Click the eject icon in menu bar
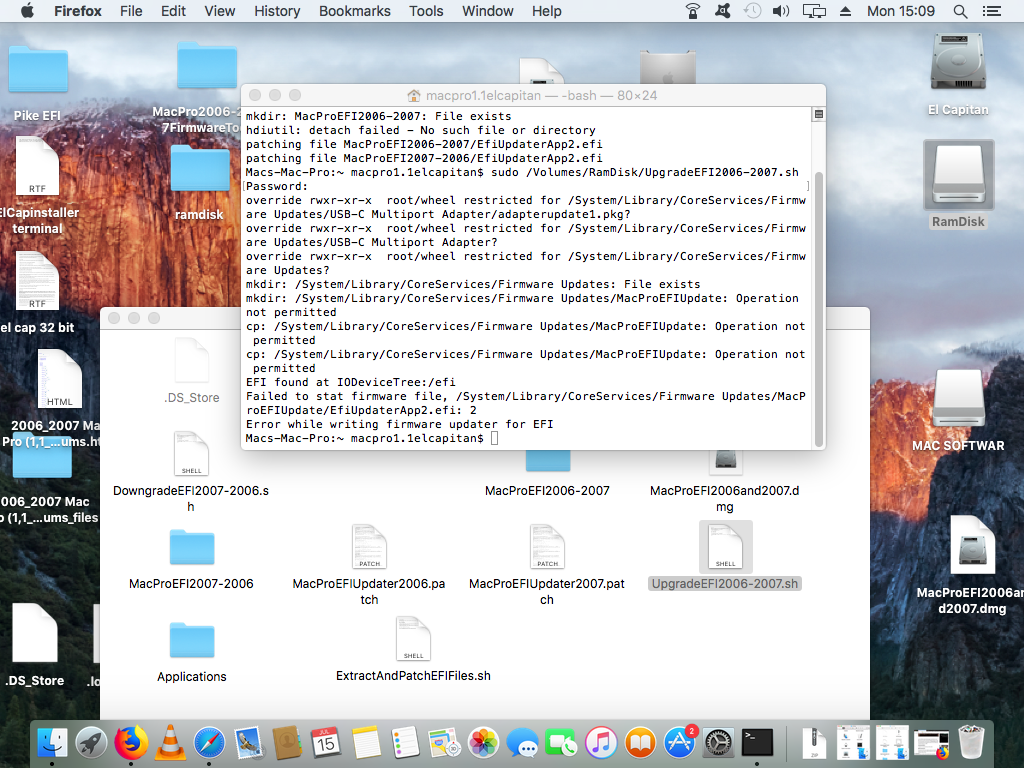1024x768 pixels. (x=845, y=11)
